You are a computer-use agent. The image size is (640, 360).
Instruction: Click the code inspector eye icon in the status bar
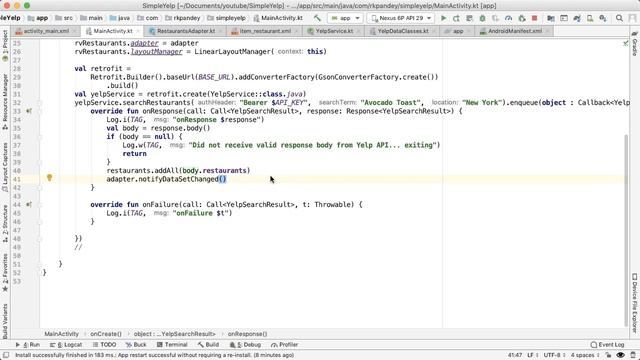(620, 355)
